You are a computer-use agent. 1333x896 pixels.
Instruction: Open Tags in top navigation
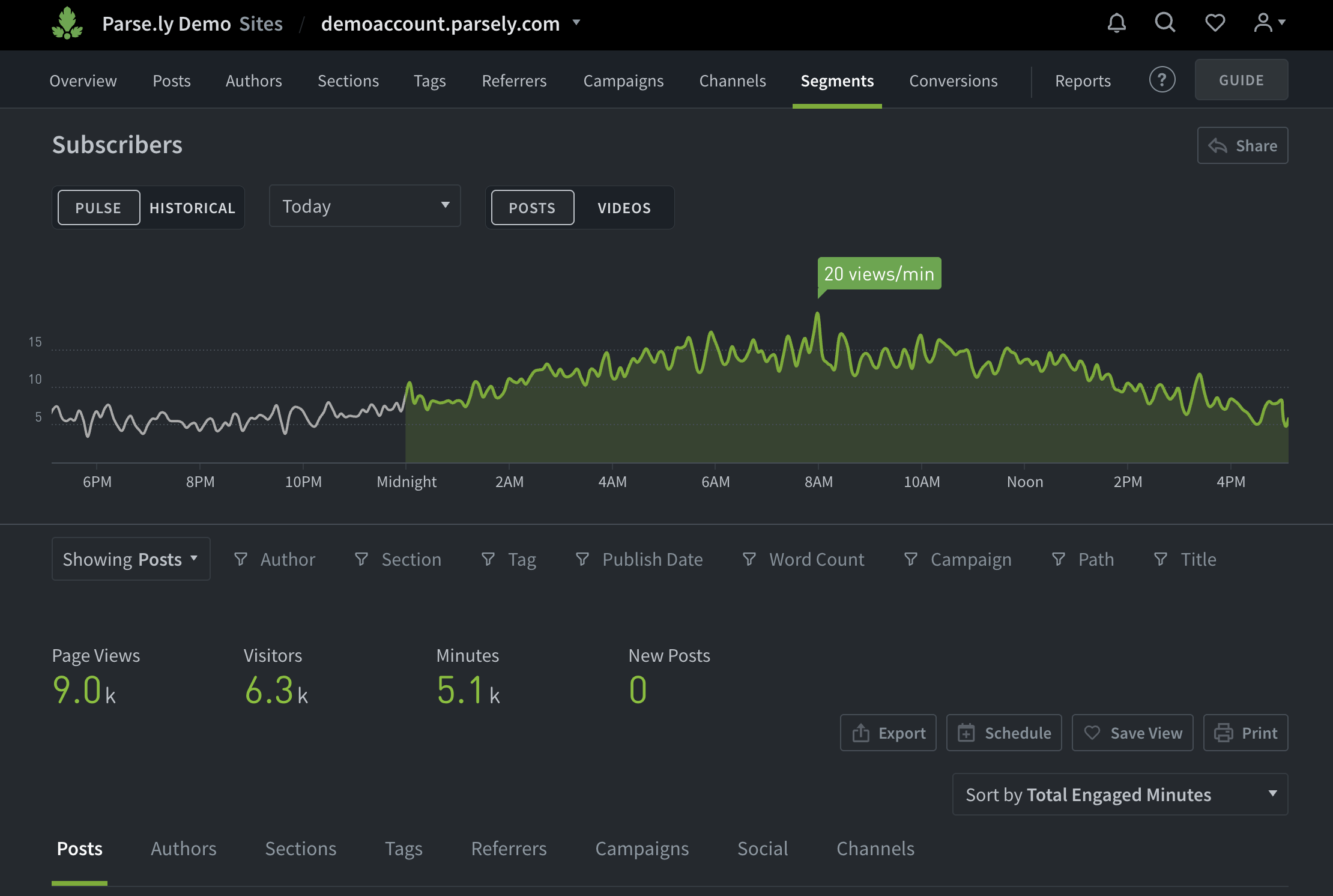(x=429, y=80)
